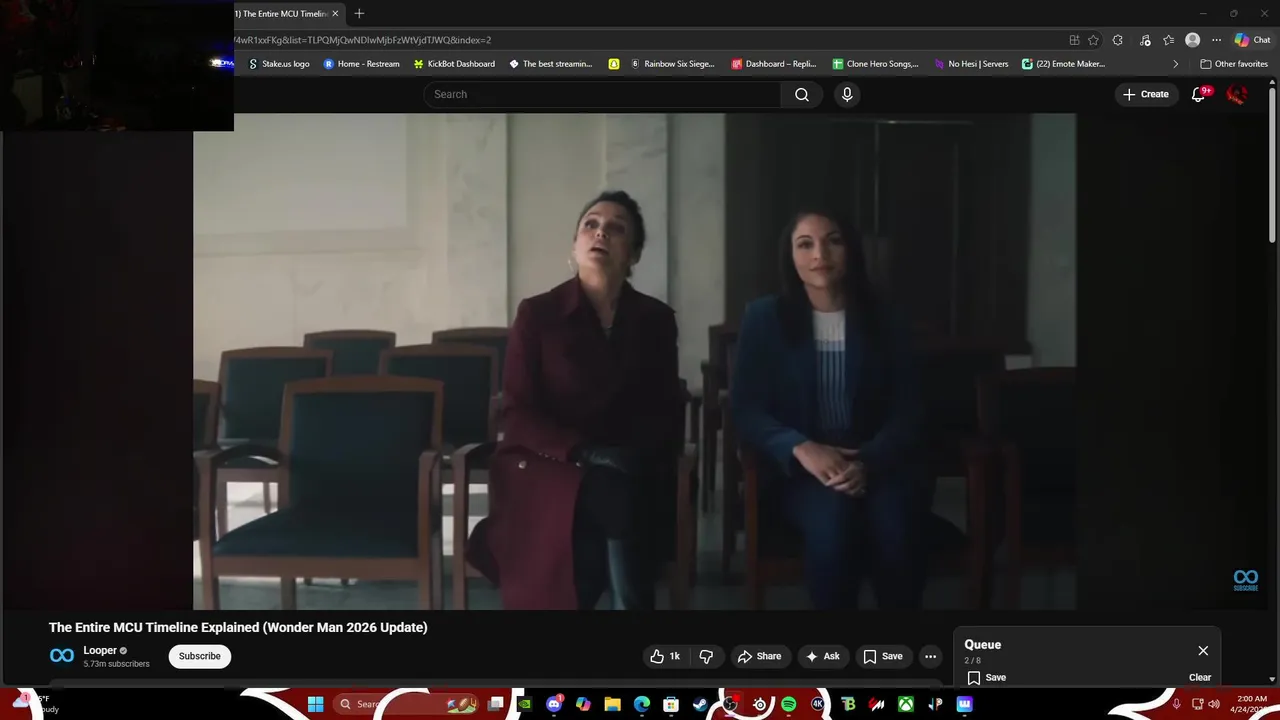Open Microsoft Store from the taskbar
The height and width of the screenshot is (720, 1280).
pyautogui.click(x=671, y=704)
